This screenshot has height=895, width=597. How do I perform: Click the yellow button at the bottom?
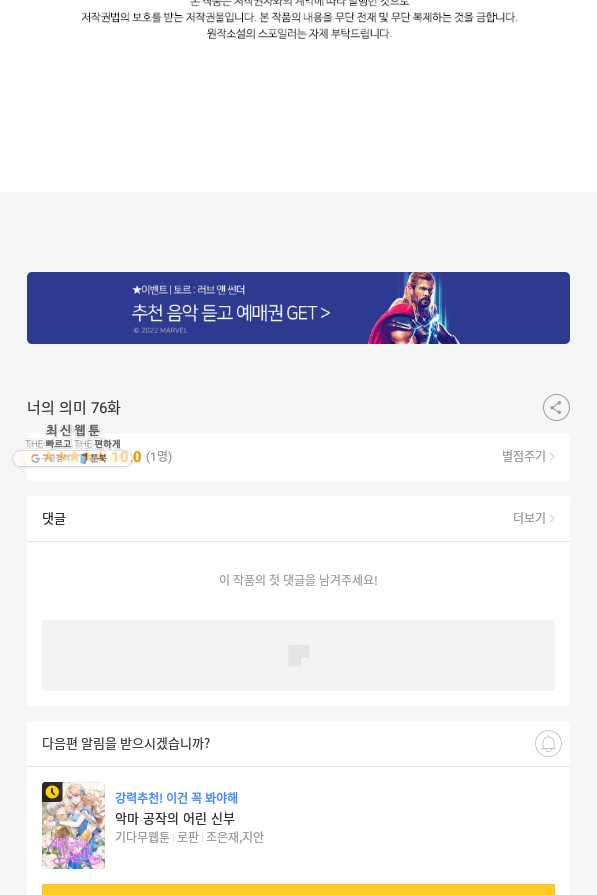[x=298, y=889]
